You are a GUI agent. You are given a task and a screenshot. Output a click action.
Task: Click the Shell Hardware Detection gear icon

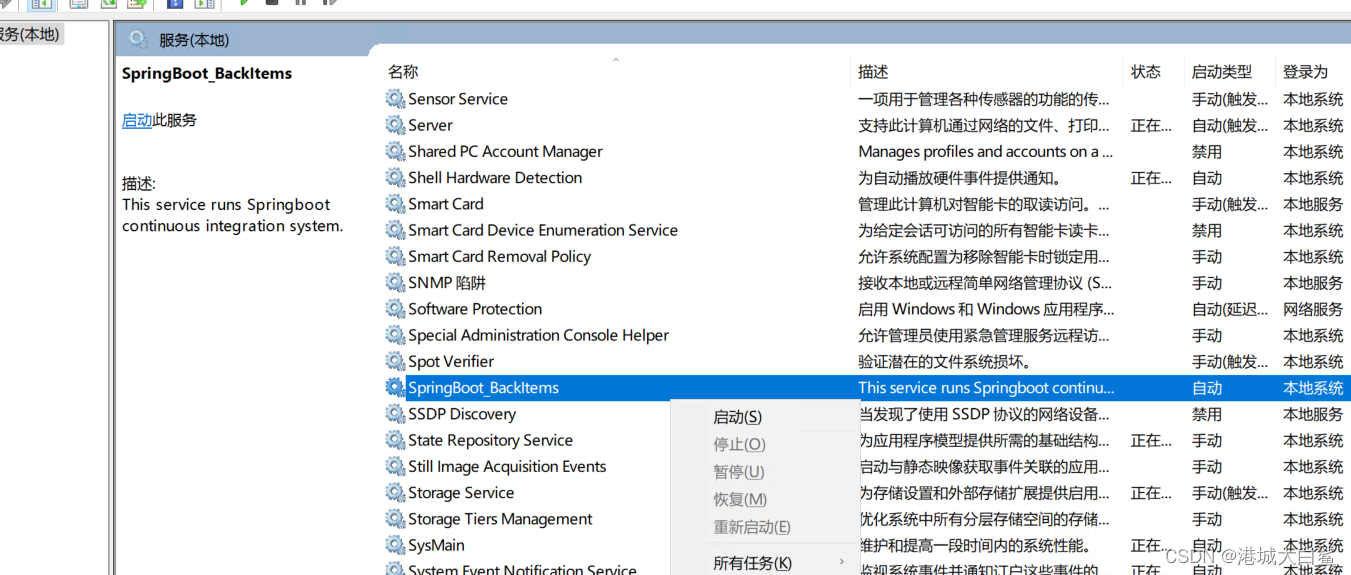pyautogui.click(x=396, y=178)
